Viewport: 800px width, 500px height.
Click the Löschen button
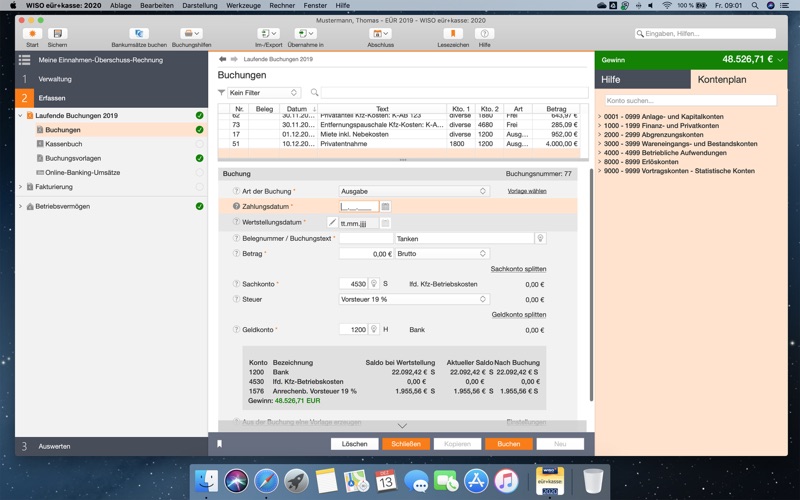355,444
